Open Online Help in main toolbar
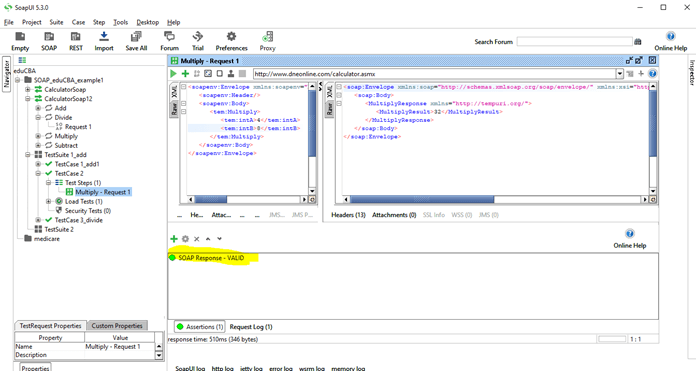Viewport: 696px width, 371px height. (671, 41)
